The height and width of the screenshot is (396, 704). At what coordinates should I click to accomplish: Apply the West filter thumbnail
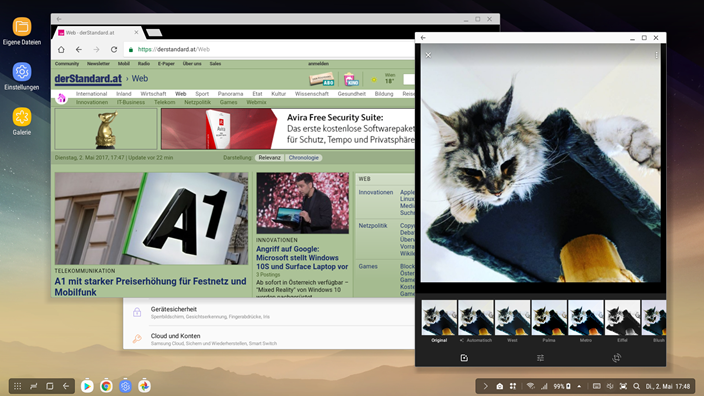[x=512, y=318]
